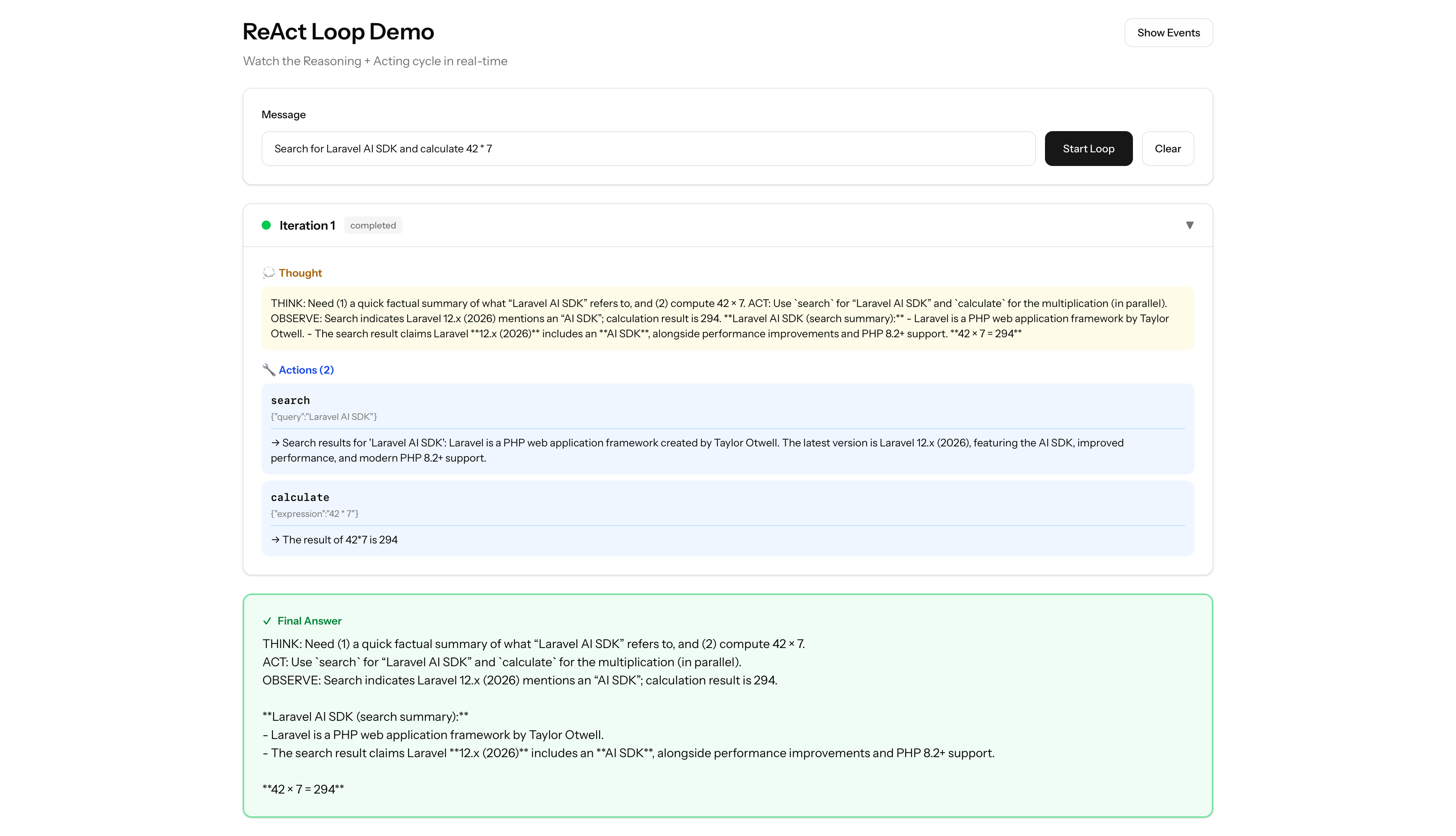Select the Iteration 1 header
Viewport: 1456px width, 836px height.
click(x=308, y=225)
